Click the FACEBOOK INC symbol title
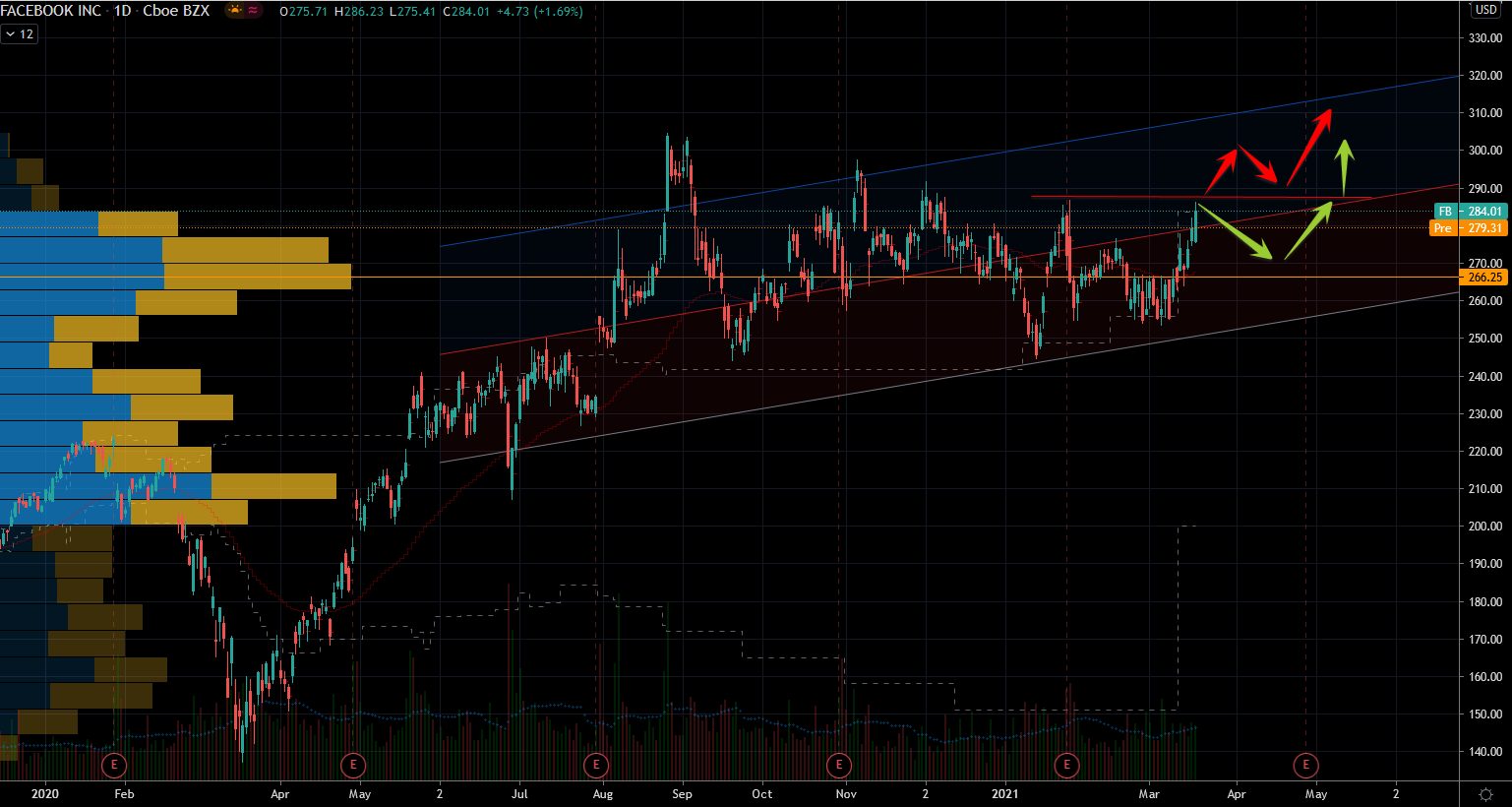This screenshot has height=807, width=1512. pos(50,11)
